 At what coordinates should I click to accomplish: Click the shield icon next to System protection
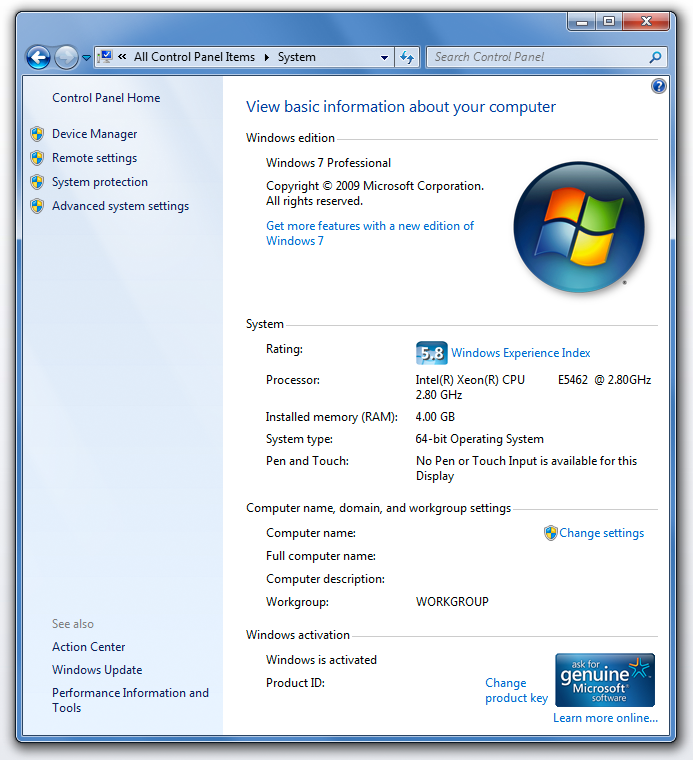(x=37, y=182)
